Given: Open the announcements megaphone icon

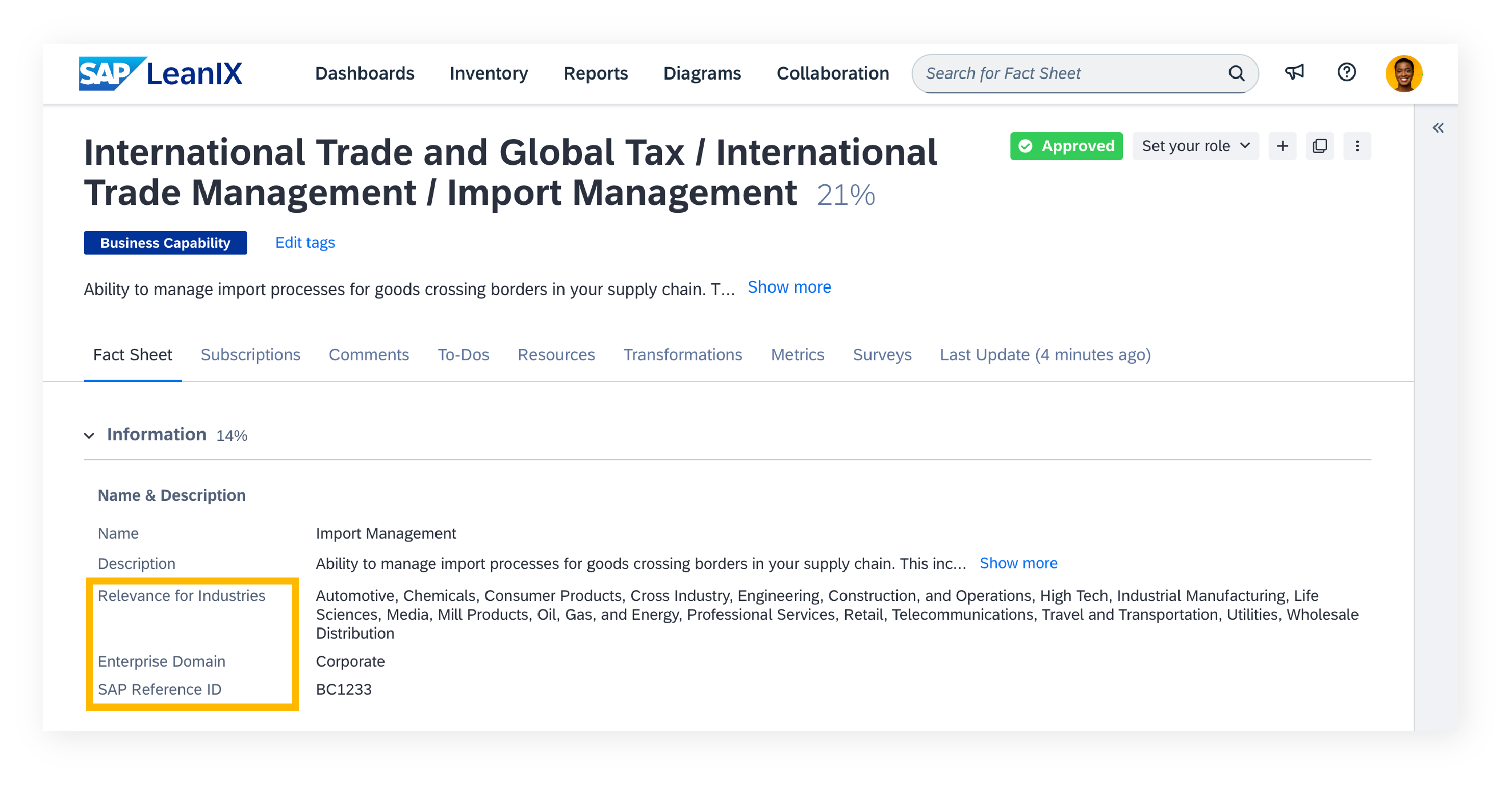Looking at the screenshot, I should 1294,72.
